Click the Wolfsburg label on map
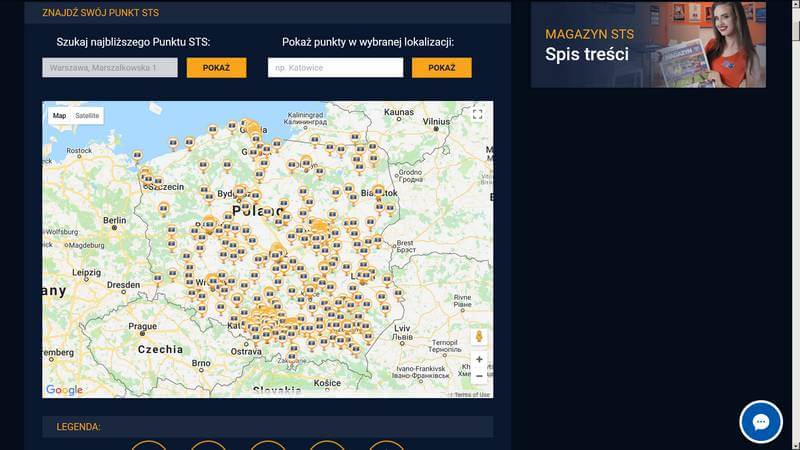800x450 pixels. pos(62,232)
